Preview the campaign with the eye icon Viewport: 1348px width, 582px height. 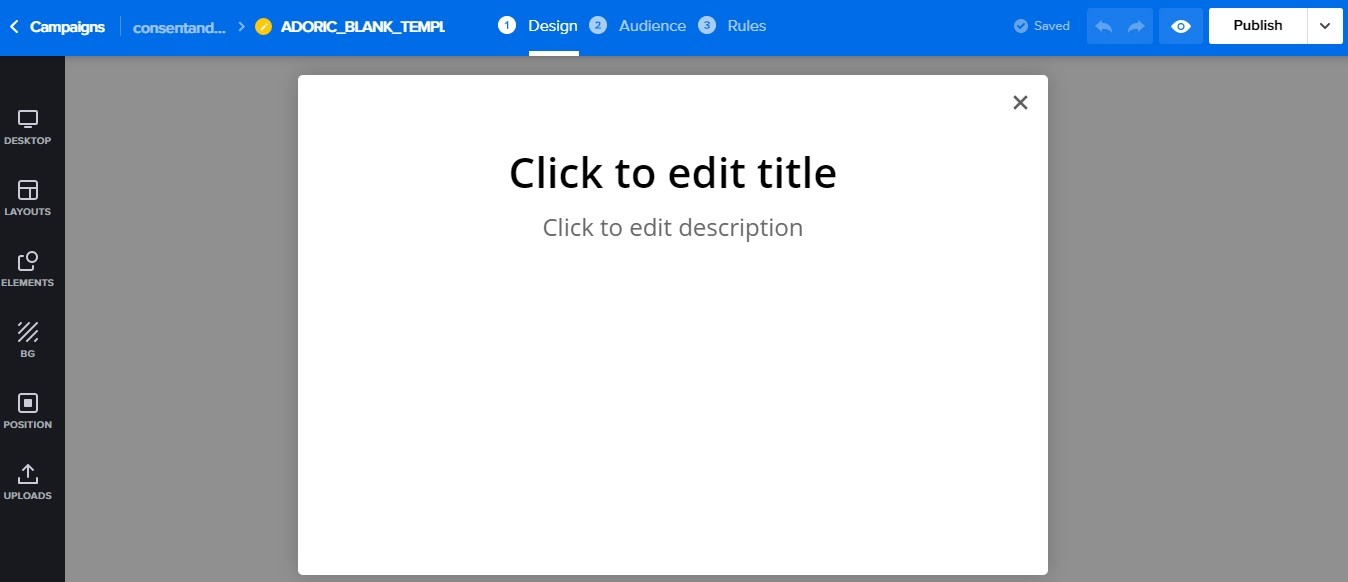tap(1181, 25)
